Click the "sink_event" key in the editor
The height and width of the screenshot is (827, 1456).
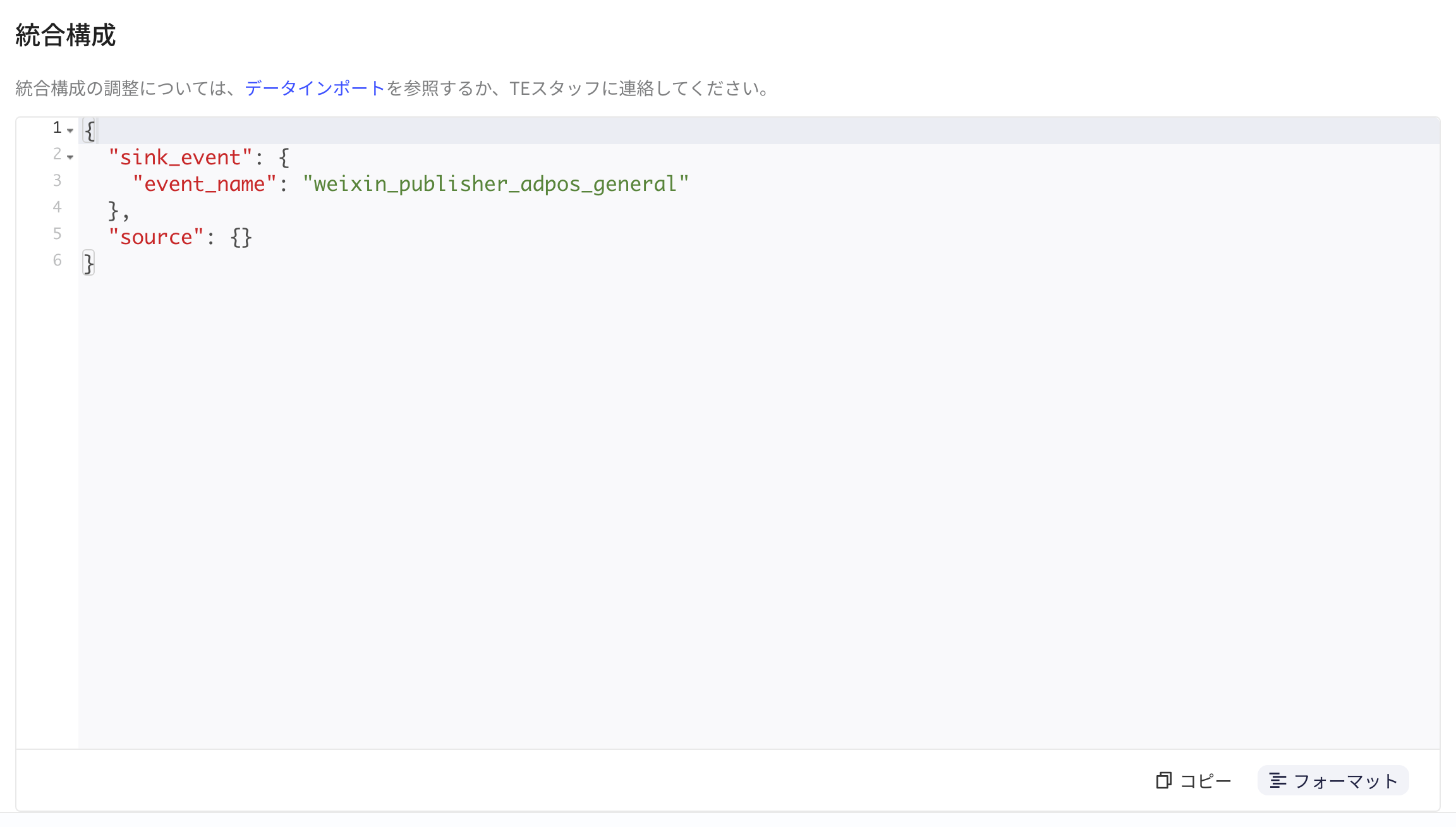(x=180, y=157)
